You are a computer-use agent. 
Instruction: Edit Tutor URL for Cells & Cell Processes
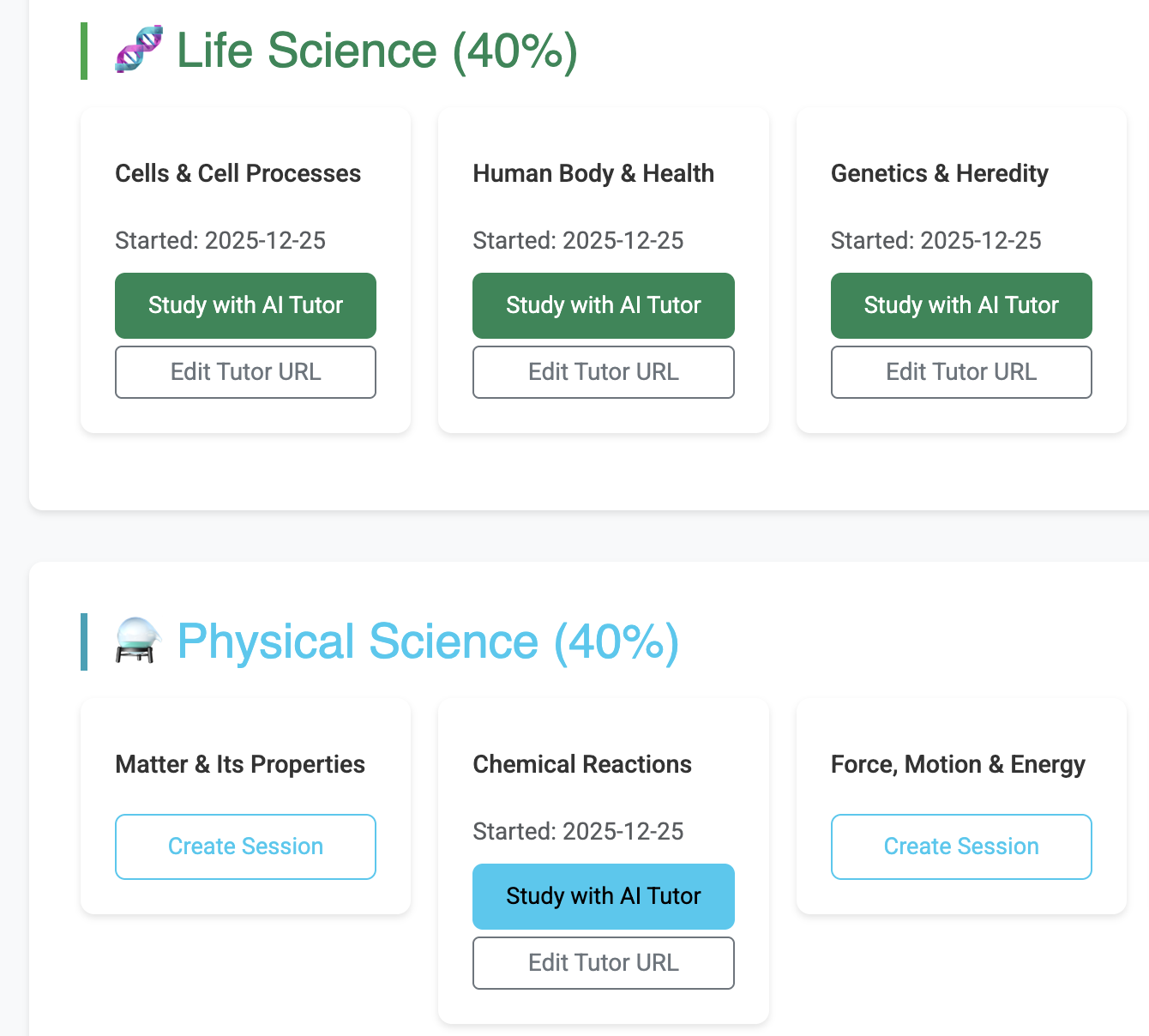click(245, 372)
